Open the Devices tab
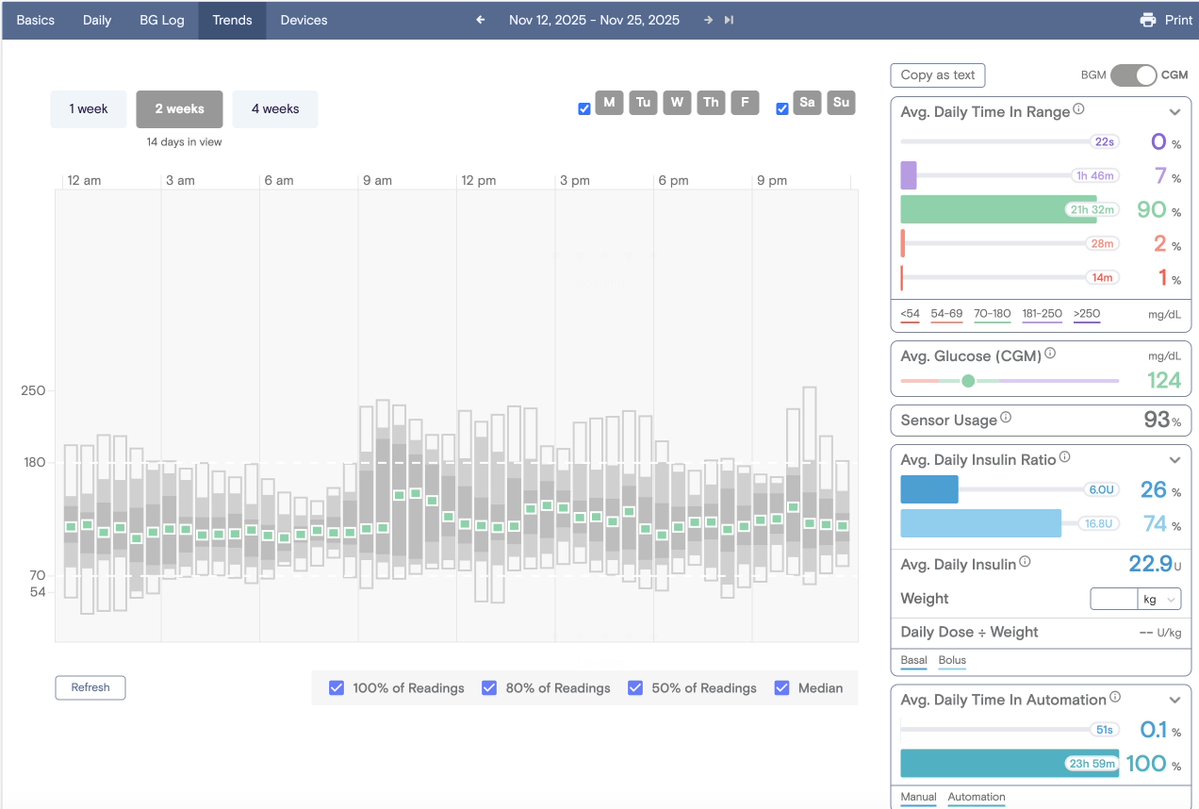The image size is (1199, 809). (303, 20)
